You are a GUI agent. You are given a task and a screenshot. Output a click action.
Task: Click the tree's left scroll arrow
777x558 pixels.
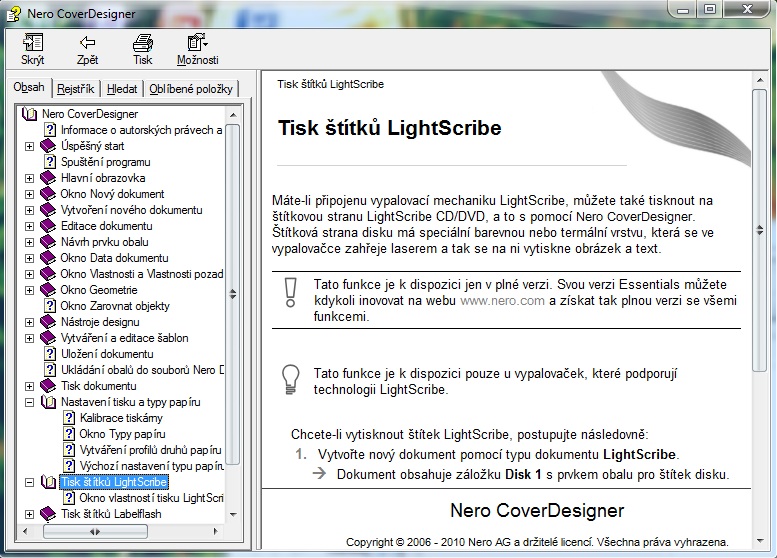point(25,531)
